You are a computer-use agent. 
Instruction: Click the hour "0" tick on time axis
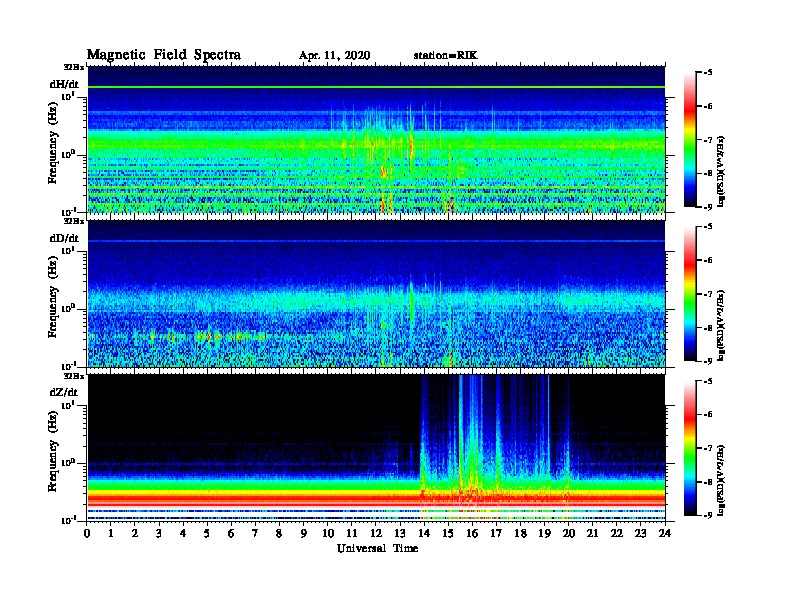pos(87,533)
